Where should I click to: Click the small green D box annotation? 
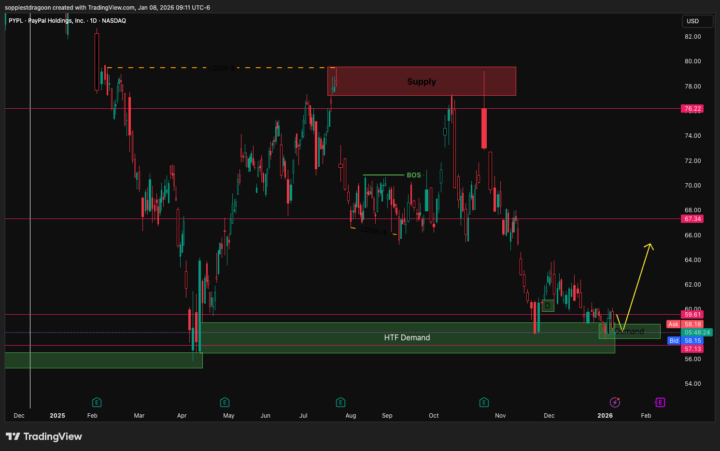[548, 306]
